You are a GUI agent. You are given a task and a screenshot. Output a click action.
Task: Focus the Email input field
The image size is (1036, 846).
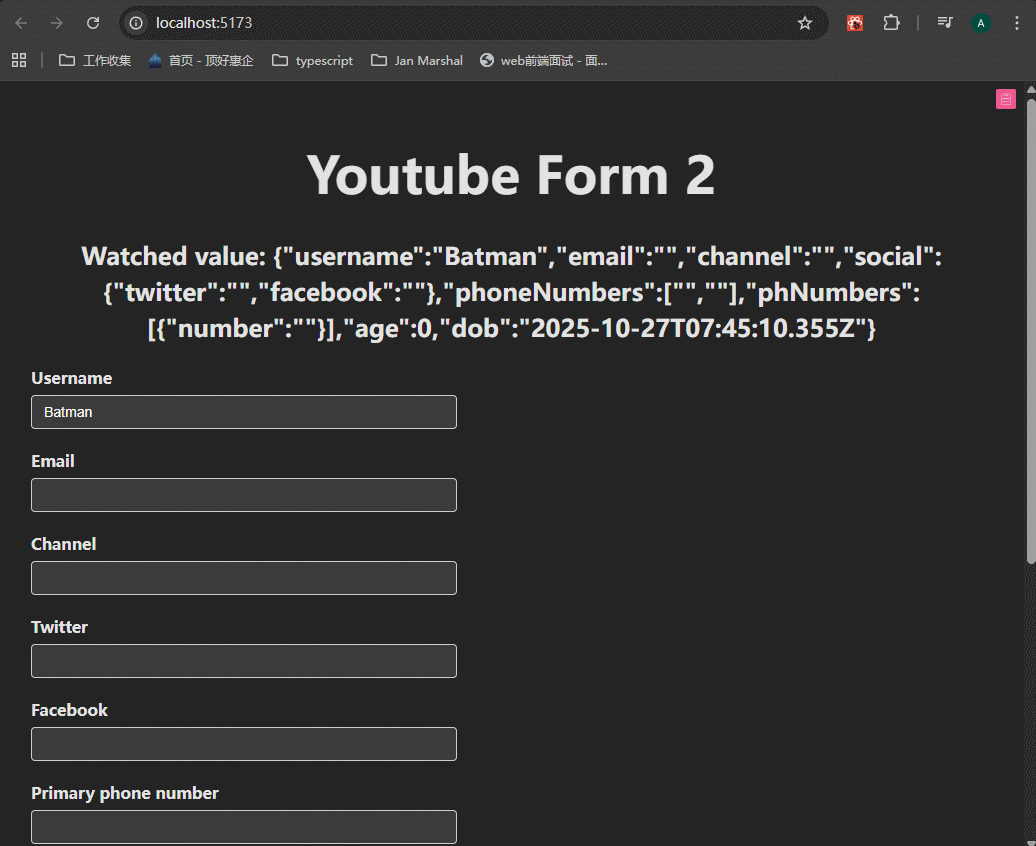[x=244, y=495]
